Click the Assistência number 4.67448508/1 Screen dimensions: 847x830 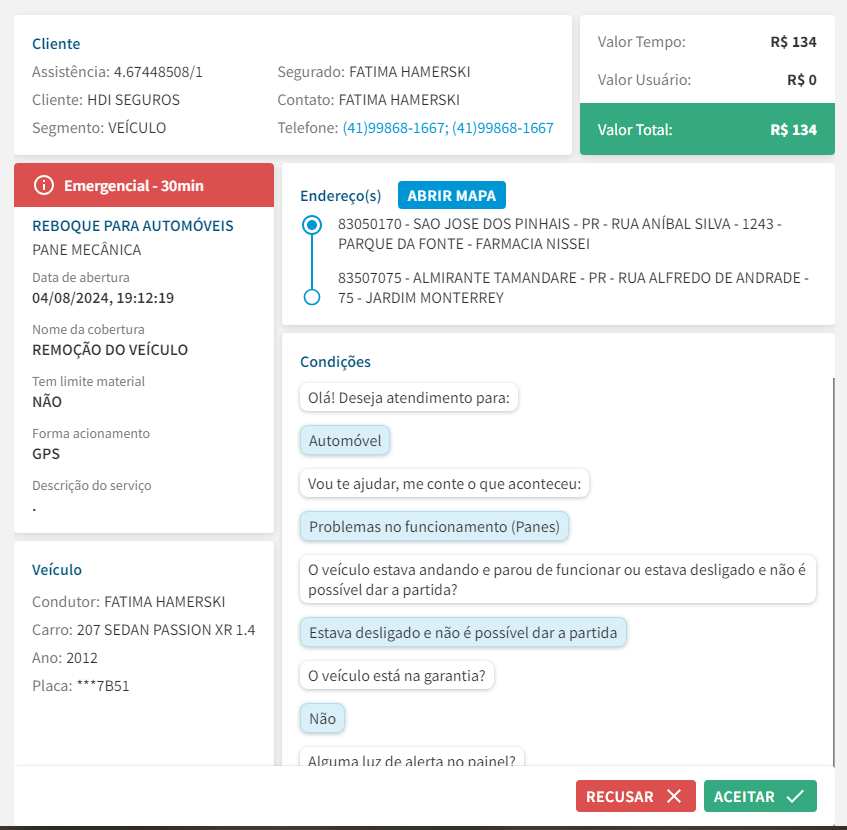[158, 72]
